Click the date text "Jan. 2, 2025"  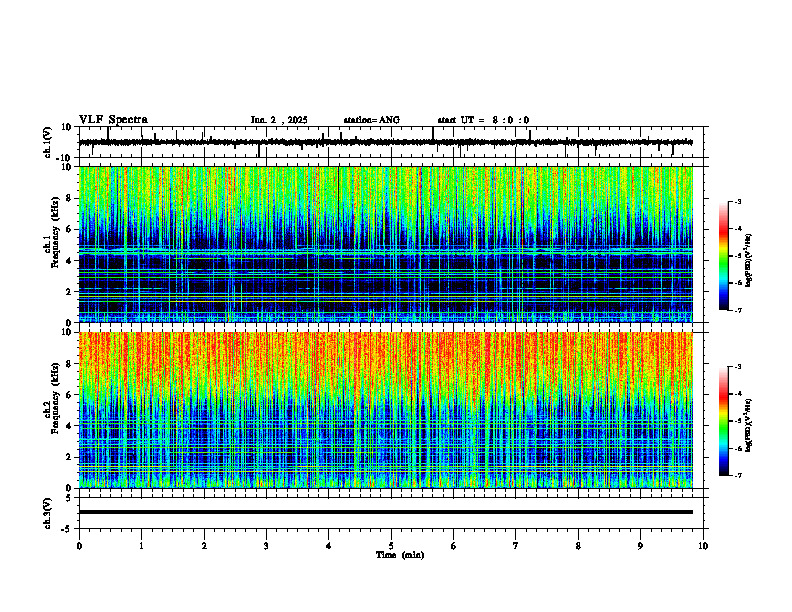tap(279, 120)
